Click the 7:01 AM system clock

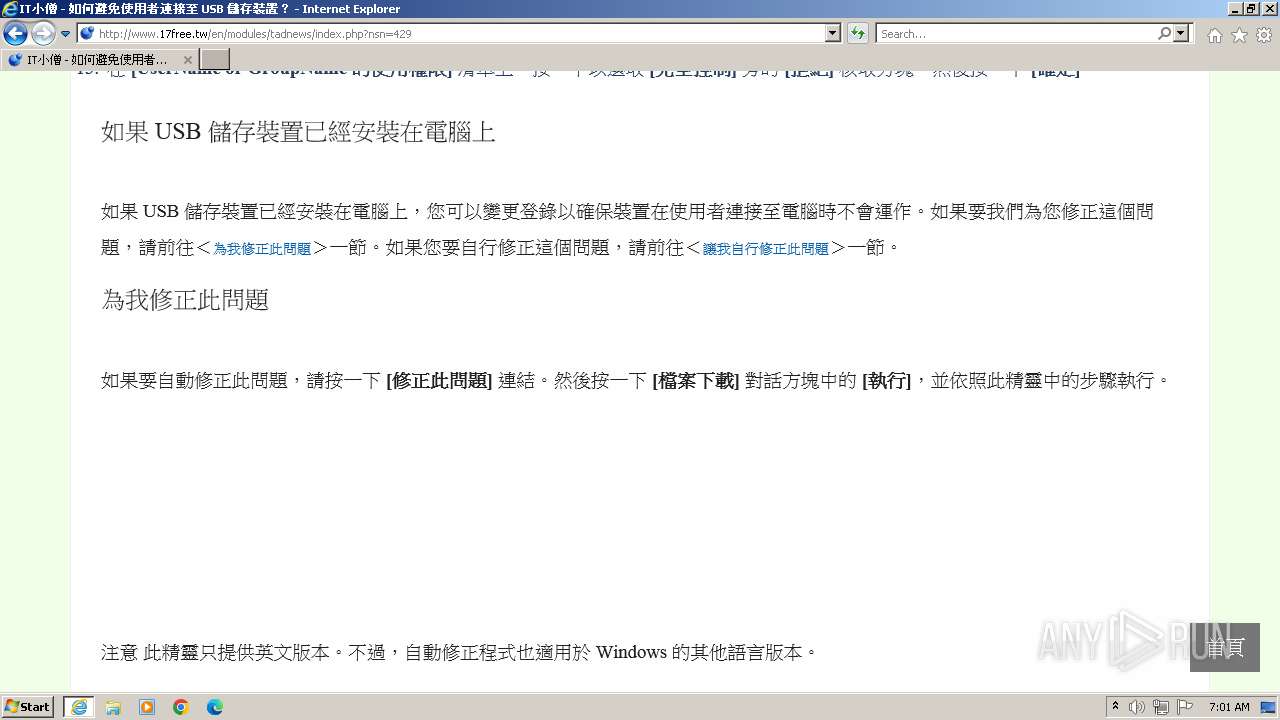coord(1229,707)
